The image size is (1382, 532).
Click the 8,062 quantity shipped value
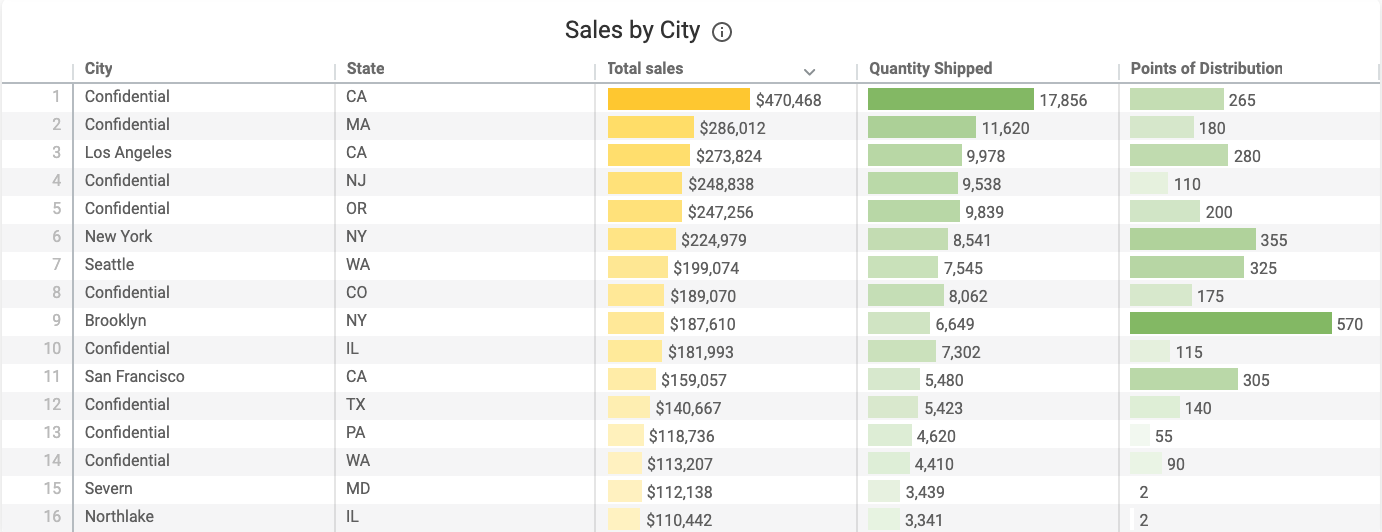[x=968, y=296]
